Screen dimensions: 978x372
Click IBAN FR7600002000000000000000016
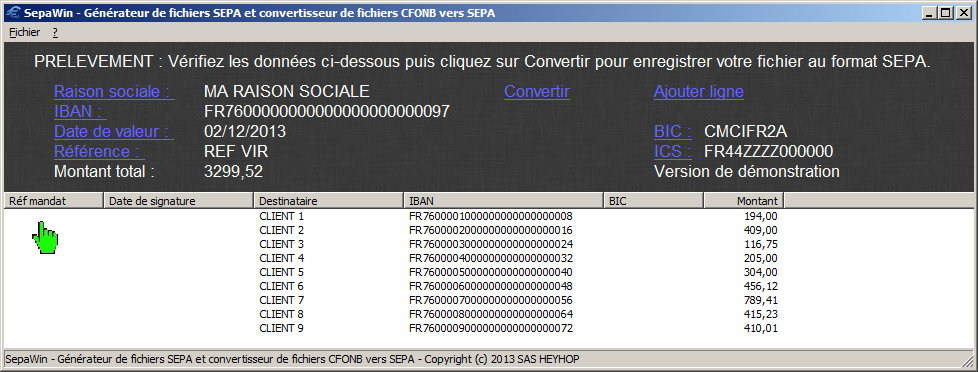point(490,230)
